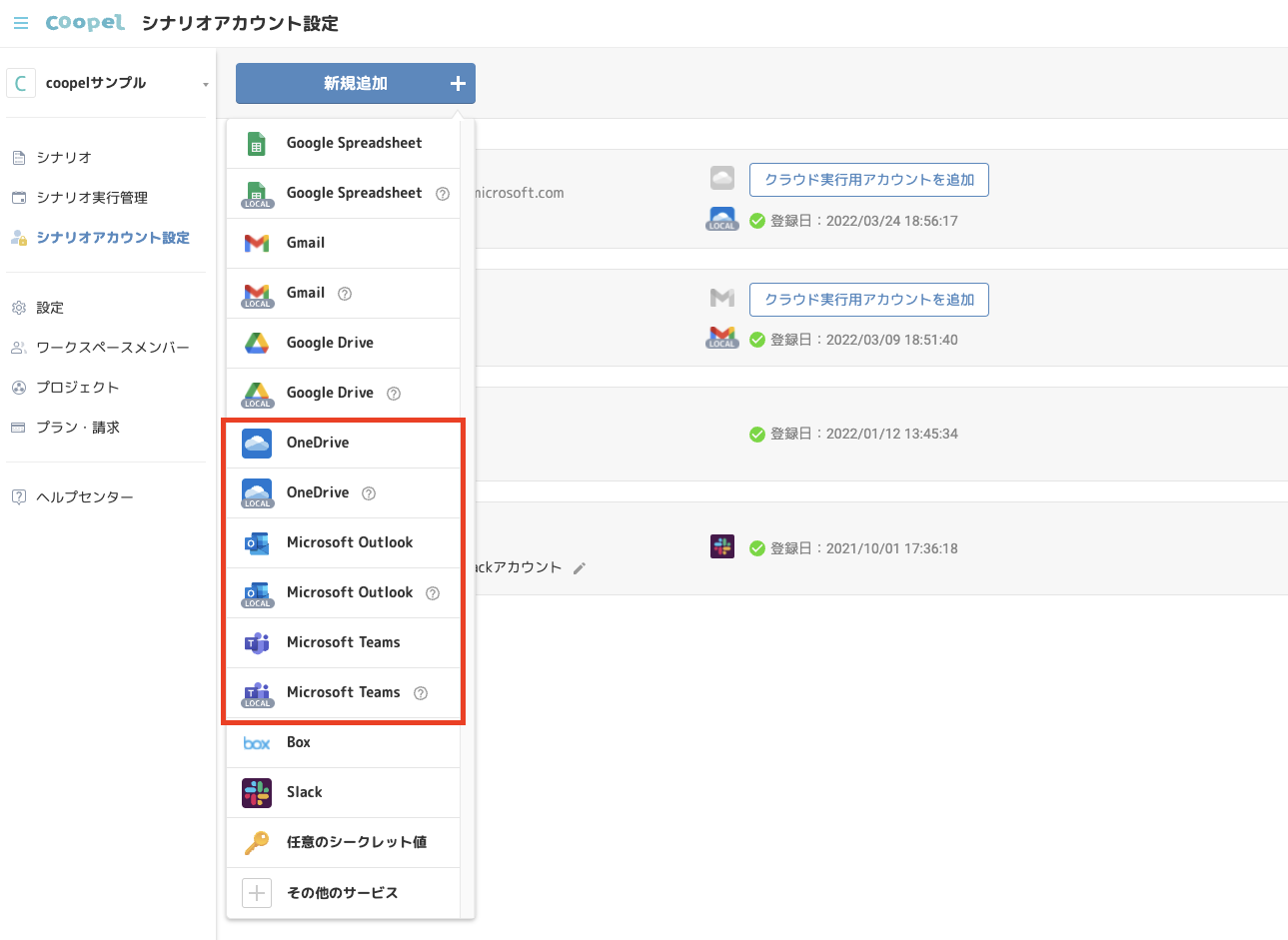Click the workspace avatar letter C
Screen dimensions: 1288x940
click(21, 83)
